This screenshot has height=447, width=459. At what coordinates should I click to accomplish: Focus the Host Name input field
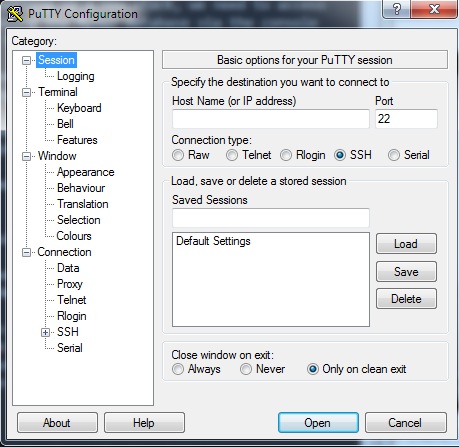(x=271, y=119)
